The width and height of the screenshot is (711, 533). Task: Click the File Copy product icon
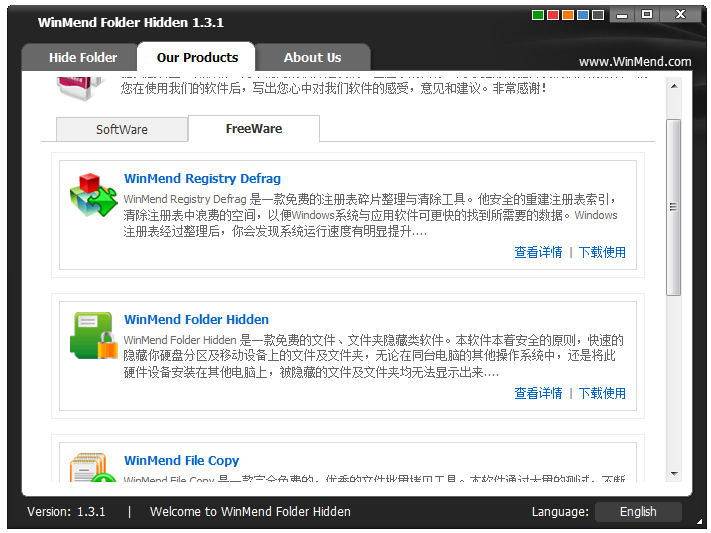[93, 467]
